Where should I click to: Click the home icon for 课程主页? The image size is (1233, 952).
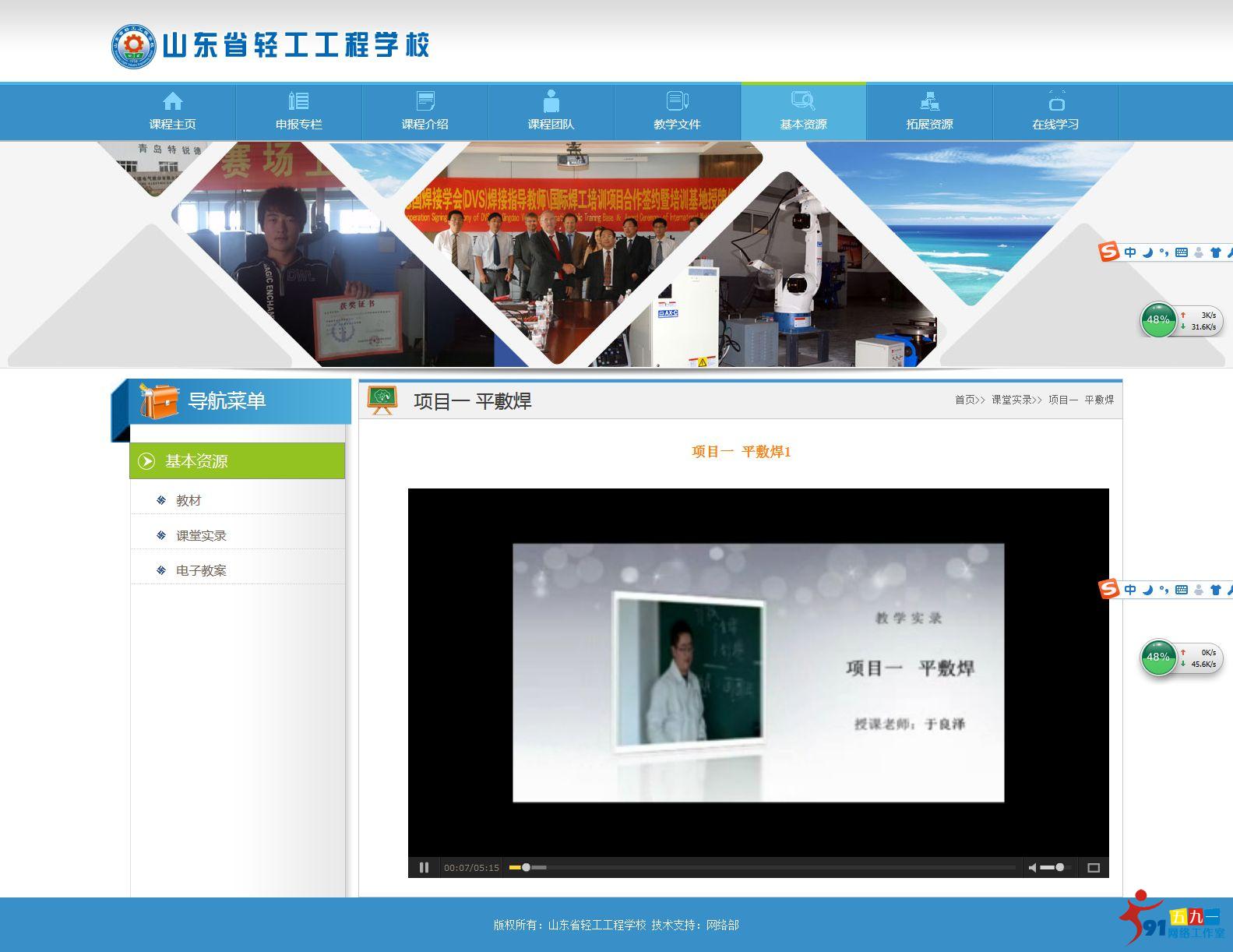pos(173,101)
